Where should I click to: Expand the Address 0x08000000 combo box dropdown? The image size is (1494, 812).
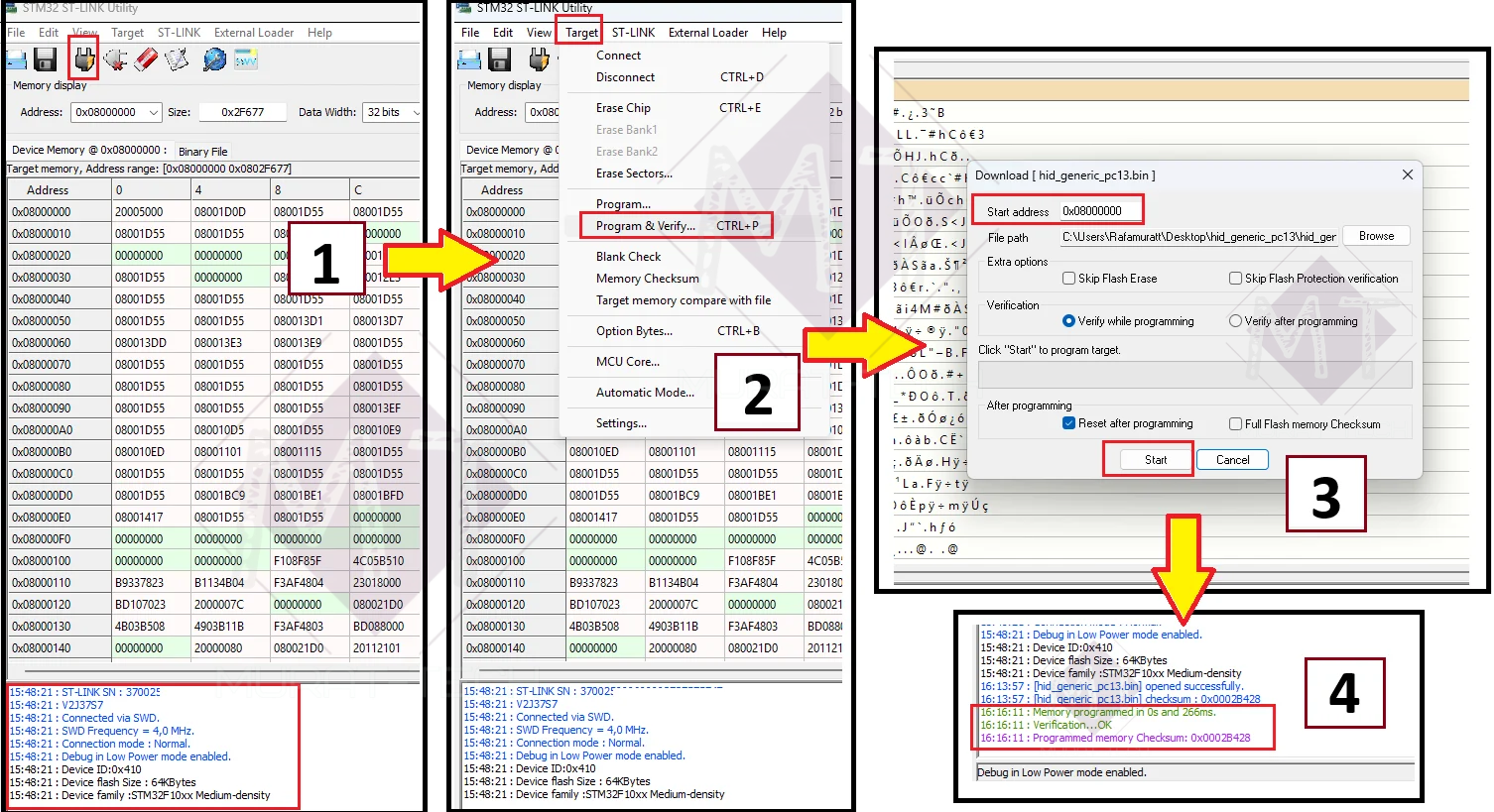click(x=154, y=113)
